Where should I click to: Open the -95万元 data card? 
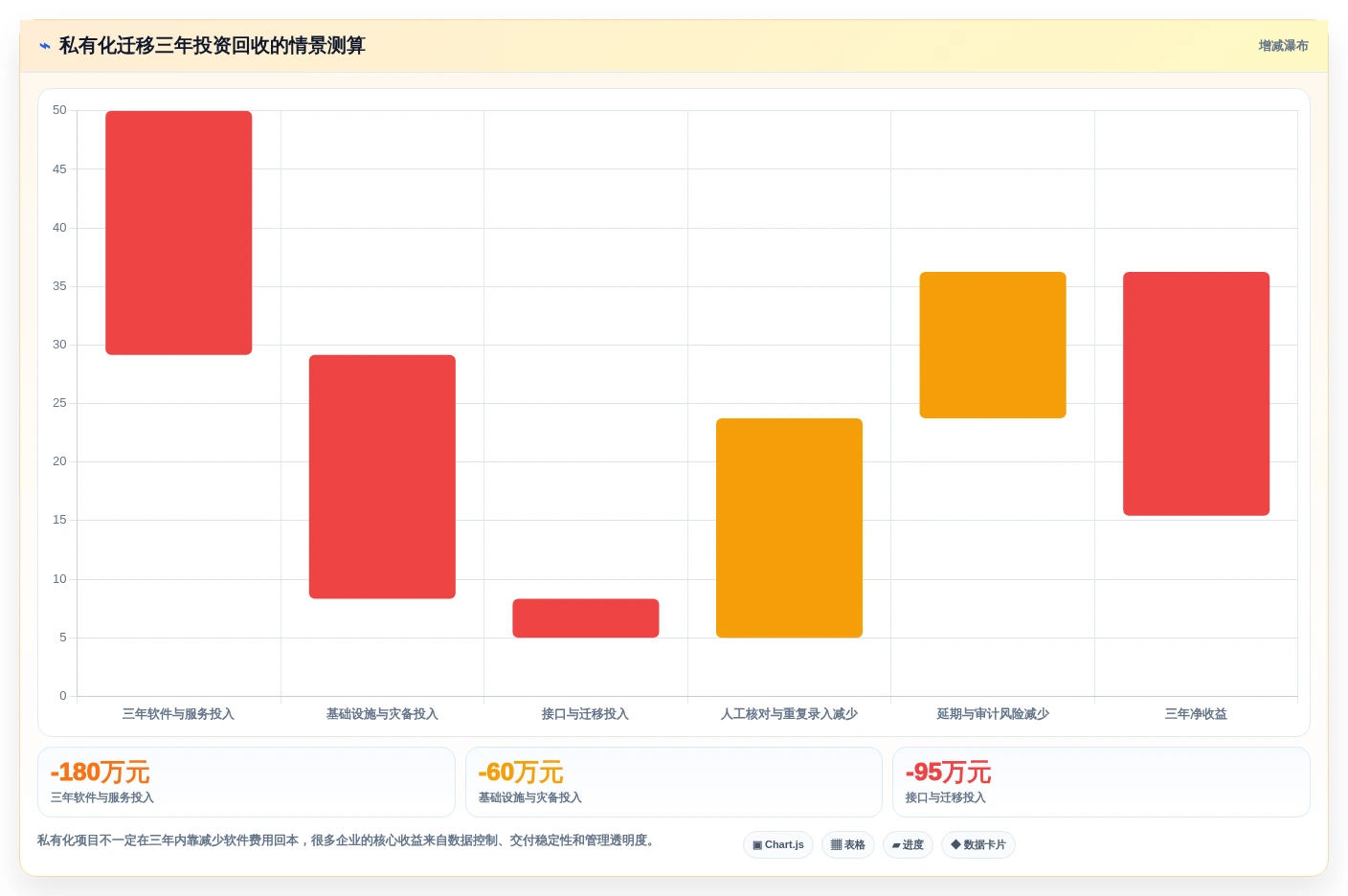[1101, 782]
